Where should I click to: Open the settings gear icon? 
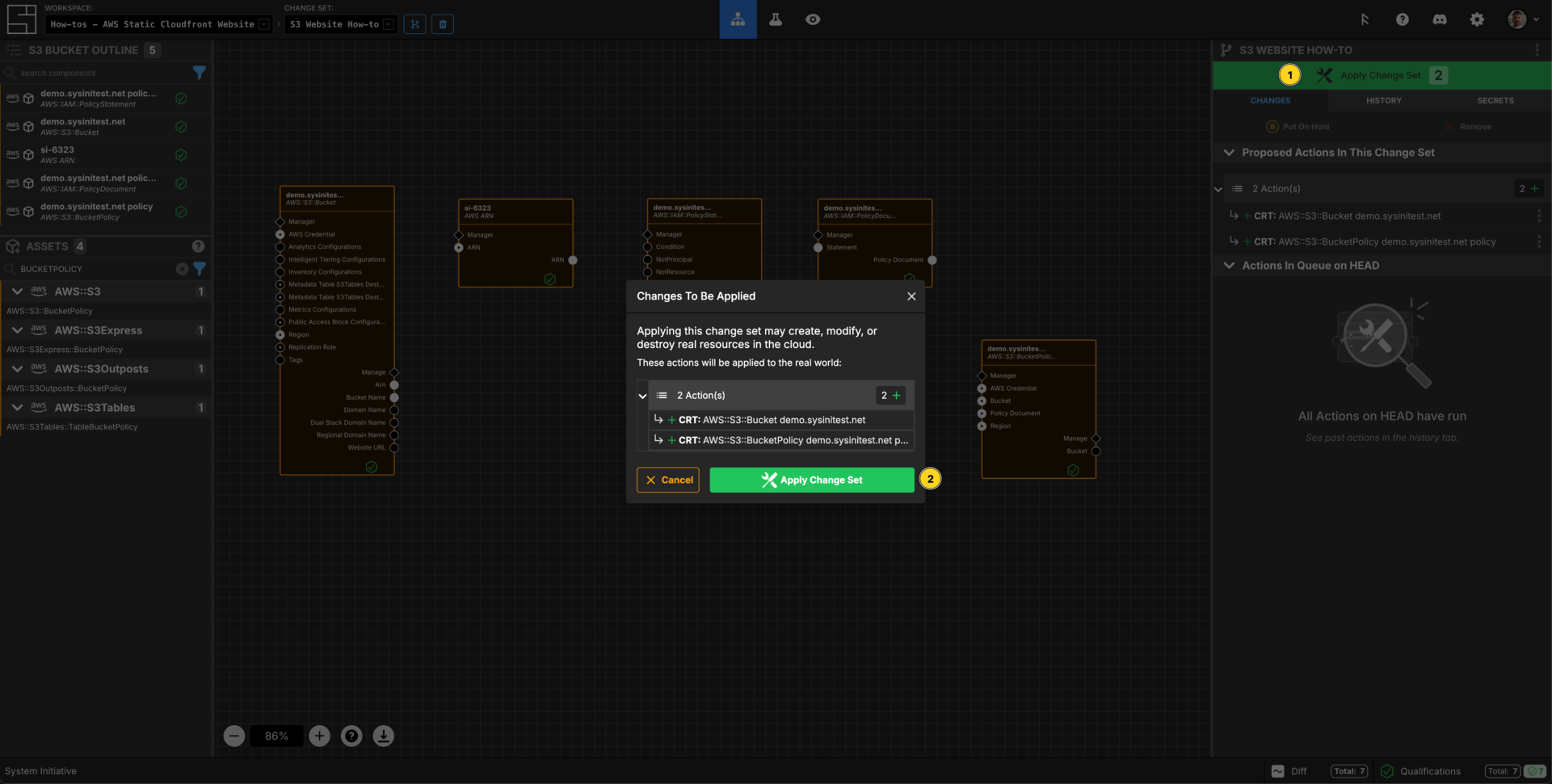(x=1477, y=19)
